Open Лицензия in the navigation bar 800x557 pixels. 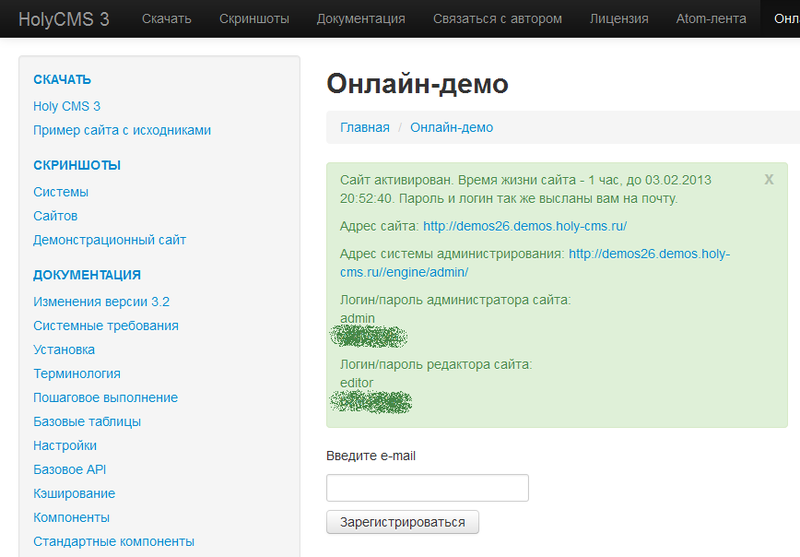pos(619,19)
